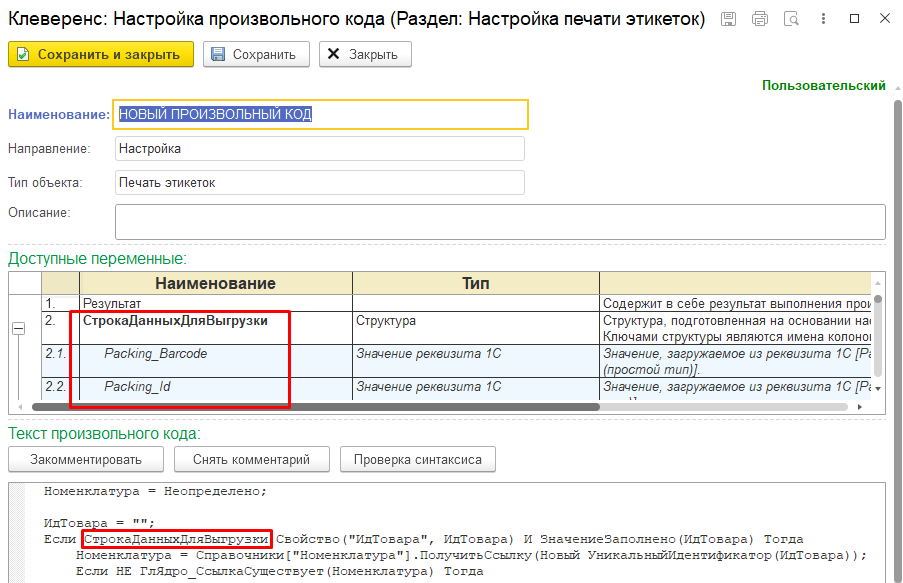This screenshot has height=583, width=903.
Task: Click the Закрыть button
Action: 365,55
